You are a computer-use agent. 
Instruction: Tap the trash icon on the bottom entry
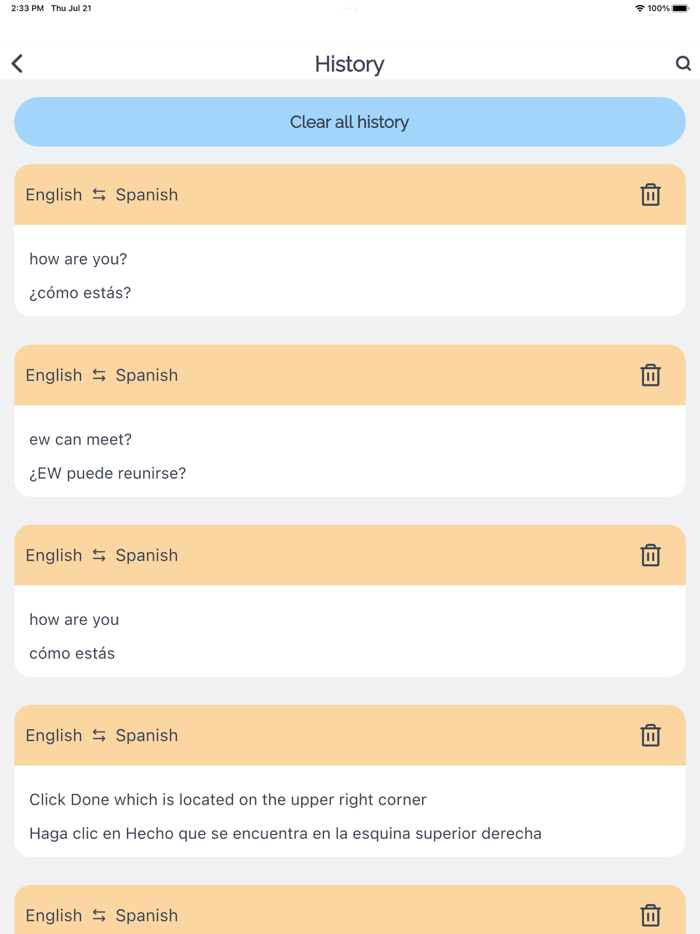coord(651,915)
